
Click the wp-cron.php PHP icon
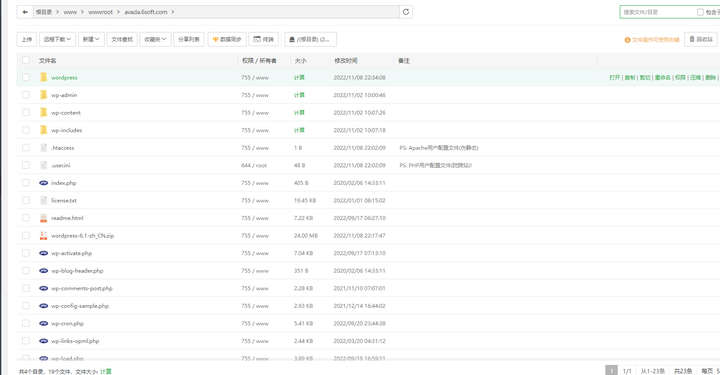click(x=44, y=323)
